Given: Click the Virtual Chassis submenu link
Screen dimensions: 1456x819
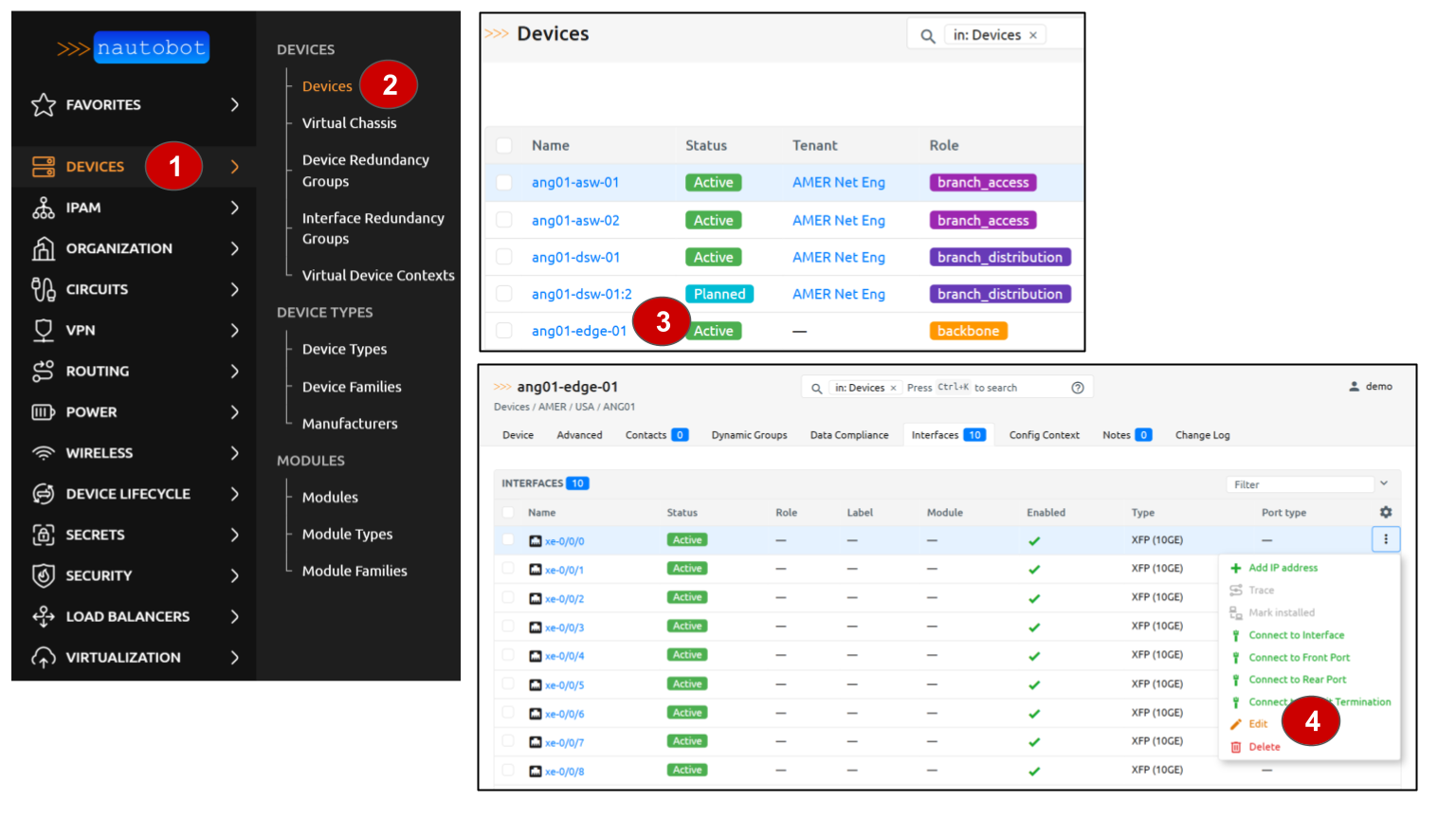Looking at the screenshot, I should pos(349,123).
